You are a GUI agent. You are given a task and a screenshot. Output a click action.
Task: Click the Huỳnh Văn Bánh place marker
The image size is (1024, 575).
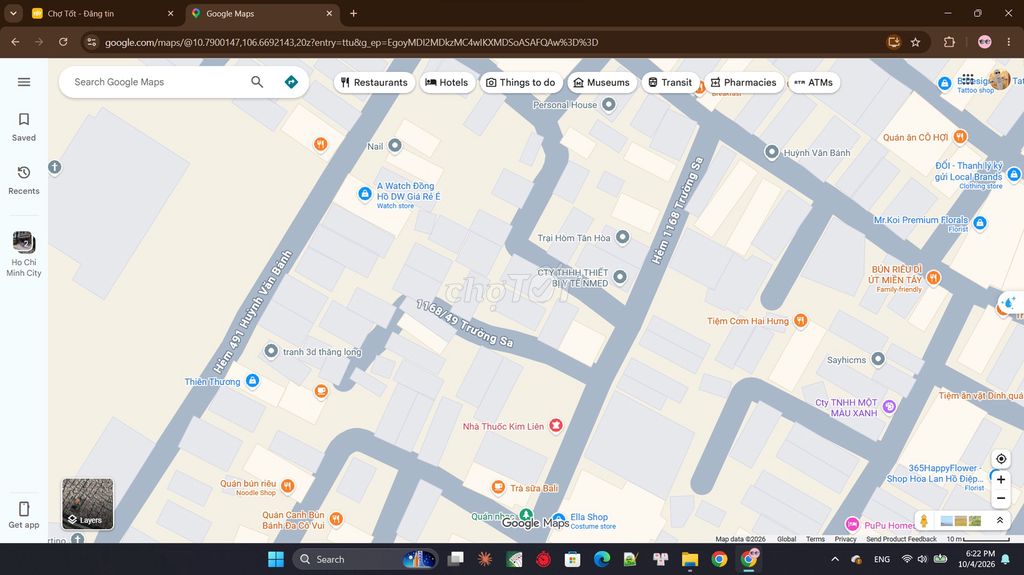(771, 152)
